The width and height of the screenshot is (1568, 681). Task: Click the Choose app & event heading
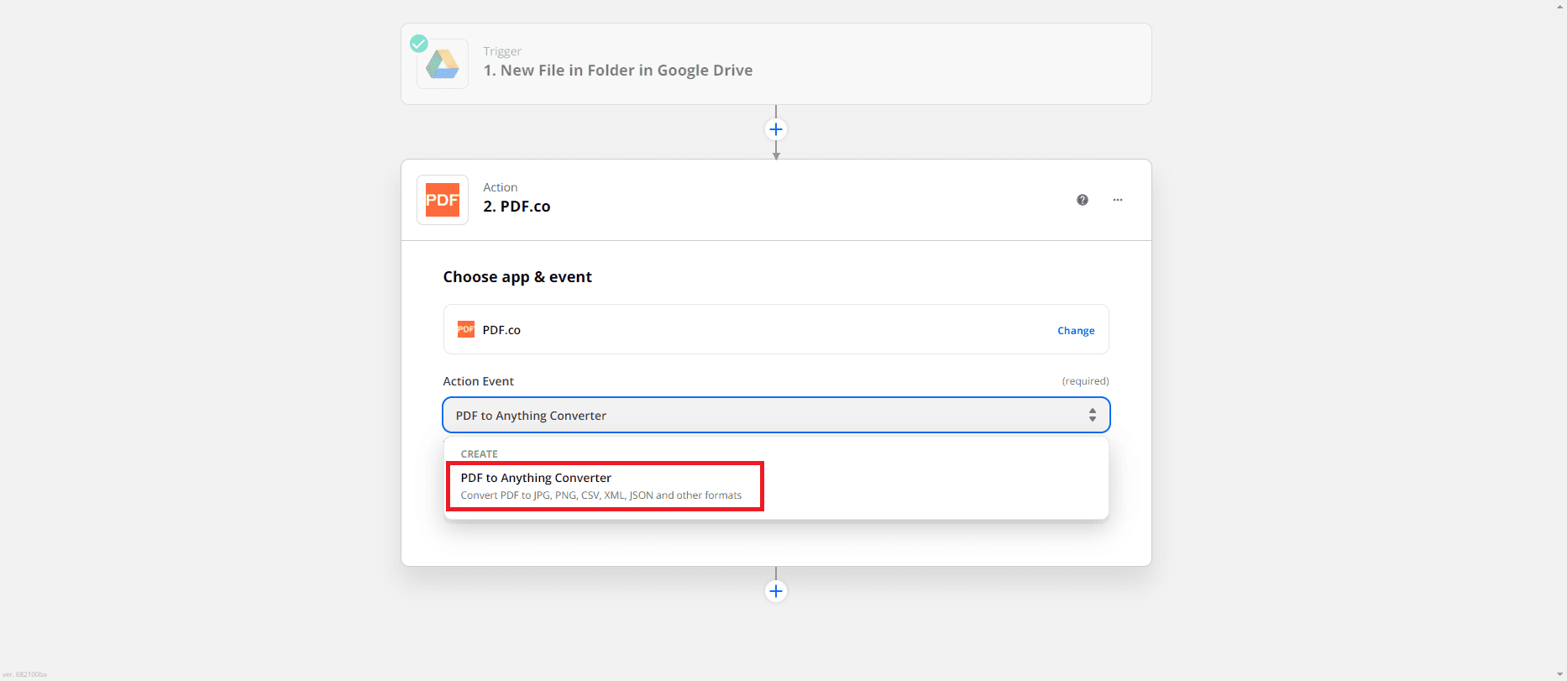coord(517,277)
